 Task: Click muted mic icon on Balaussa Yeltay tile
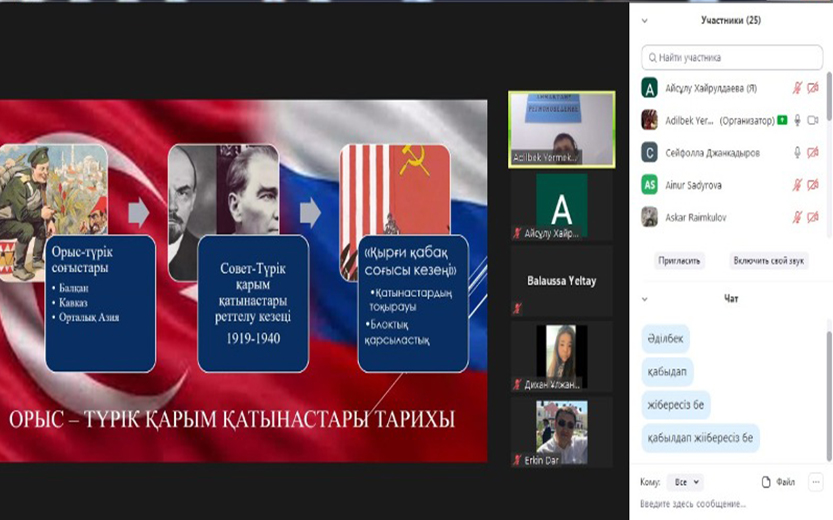[x=517, y=308]
